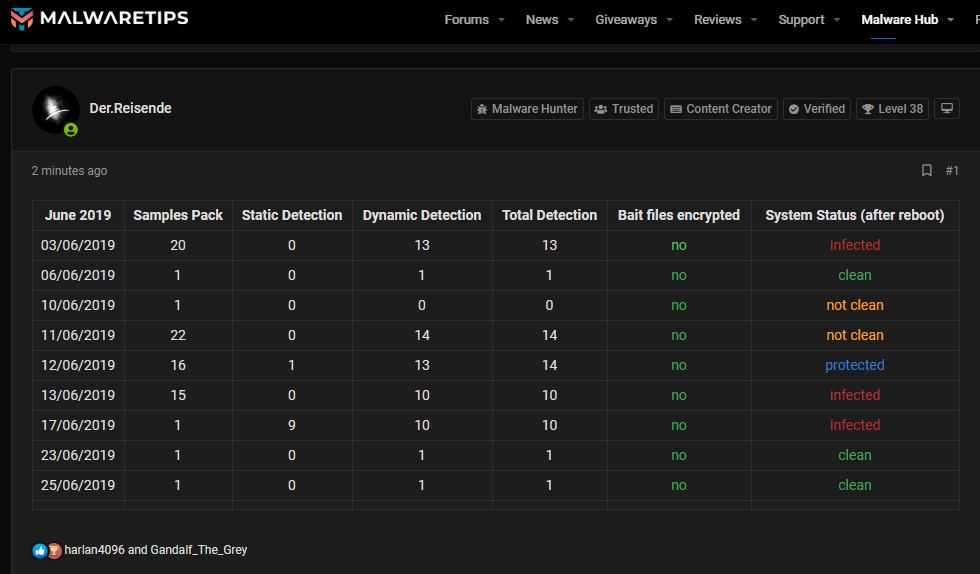Click Samples Pack value 20 in 03/06/2019 row
980x574 pixels.
tap(178, 245)
